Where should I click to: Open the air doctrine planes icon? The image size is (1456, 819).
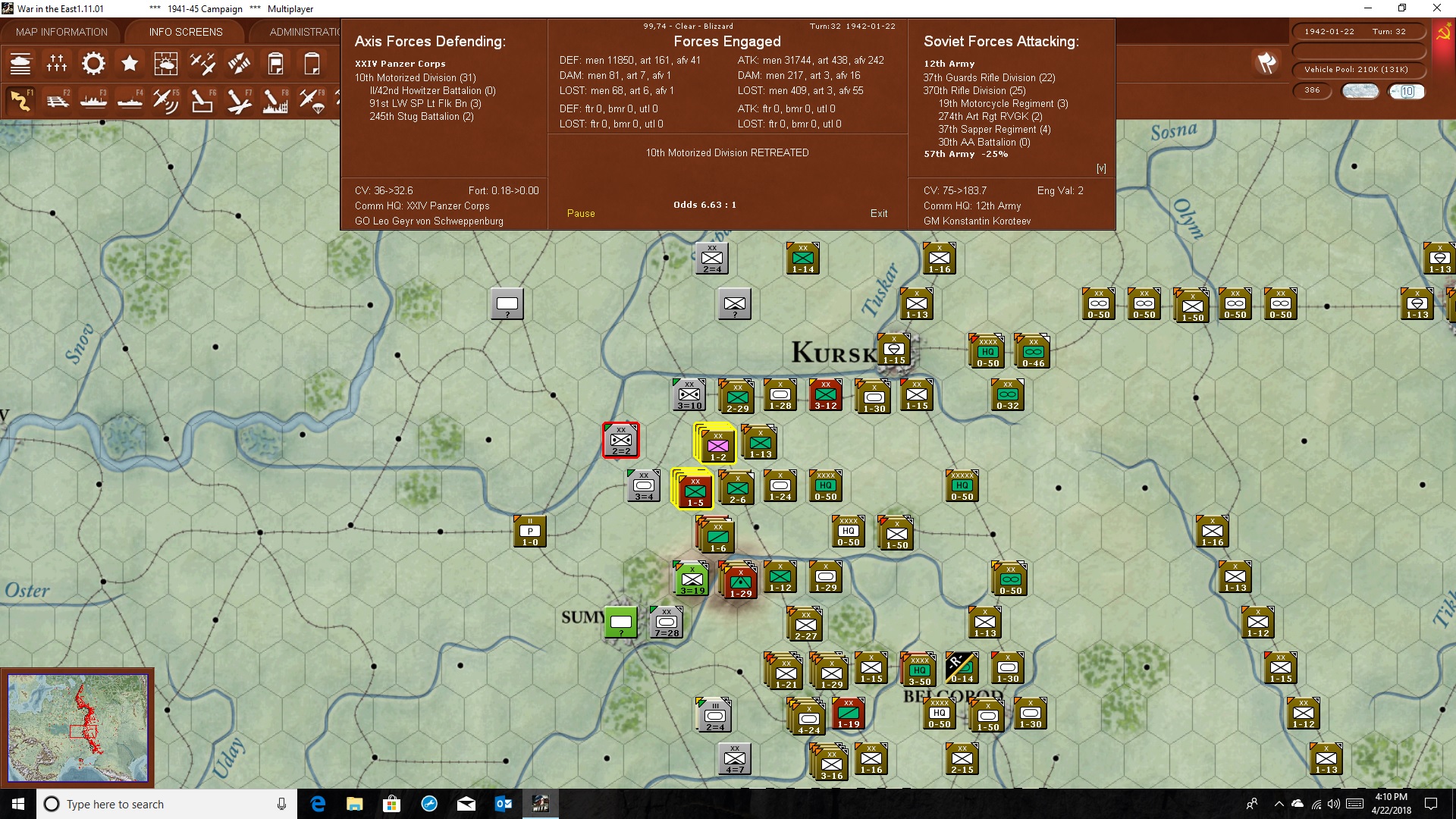point(202,64)
